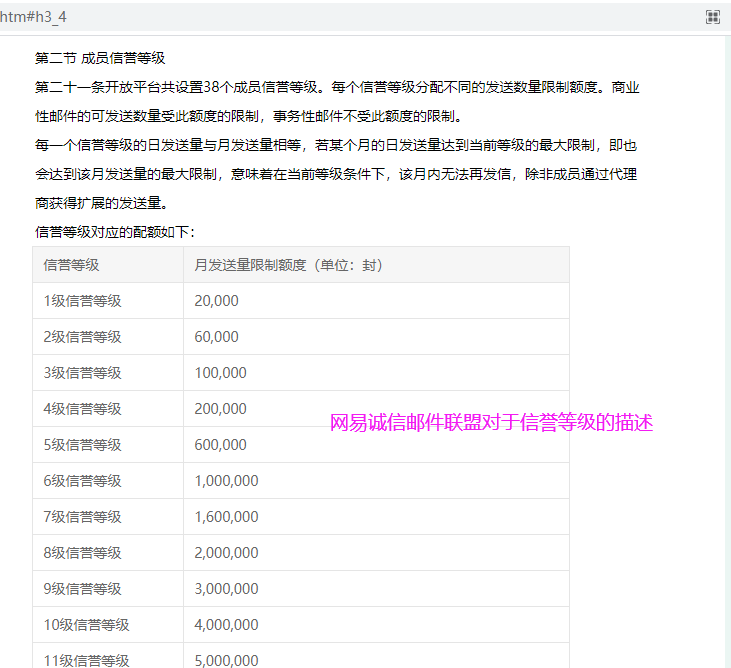Click the value 1,600,000
Screen dimensions: 731x668
(x=226, y=517)
